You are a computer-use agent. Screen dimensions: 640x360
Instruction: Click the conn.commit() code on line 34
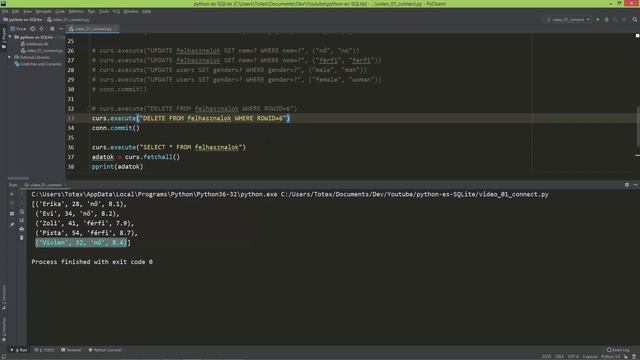(x=116, y=128)
